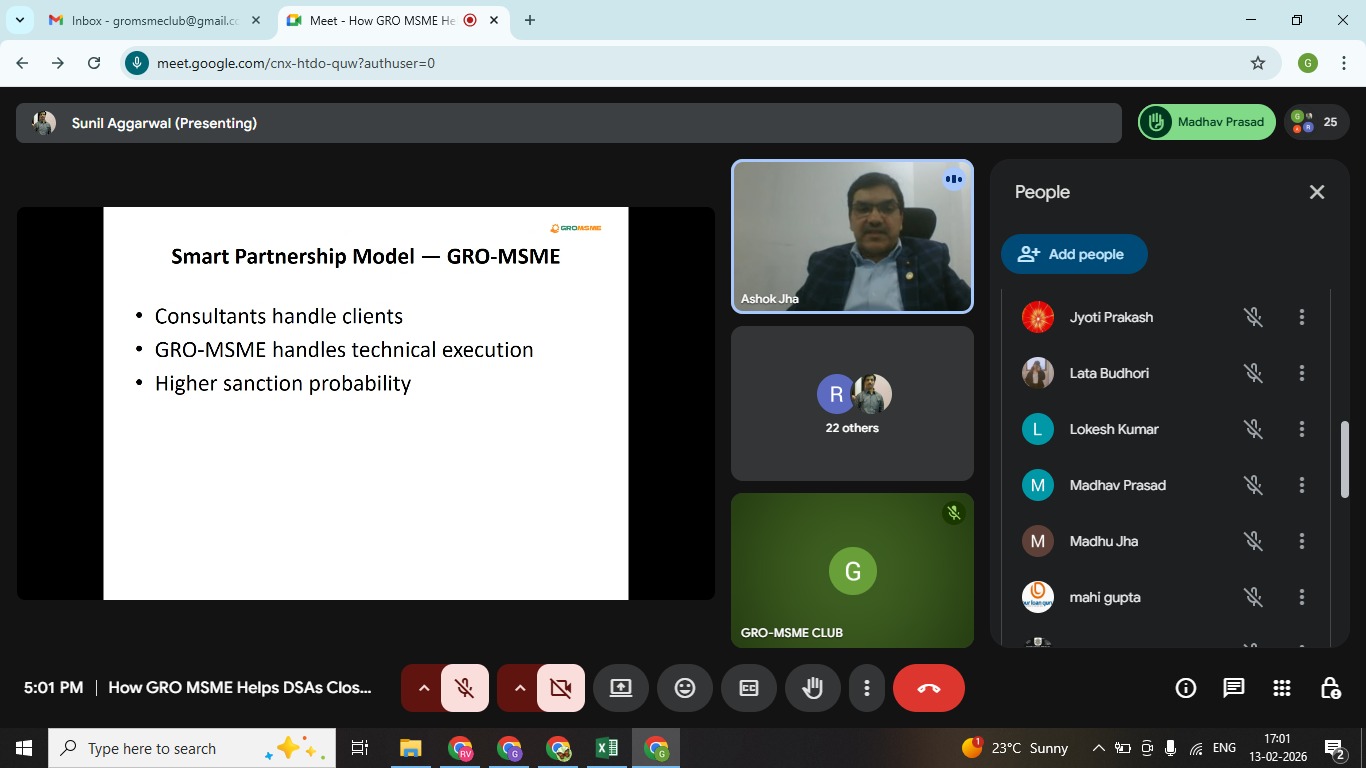Click the send a reaction emoji icon
The image size is (1366, 768).
click(x=685, y=688)
